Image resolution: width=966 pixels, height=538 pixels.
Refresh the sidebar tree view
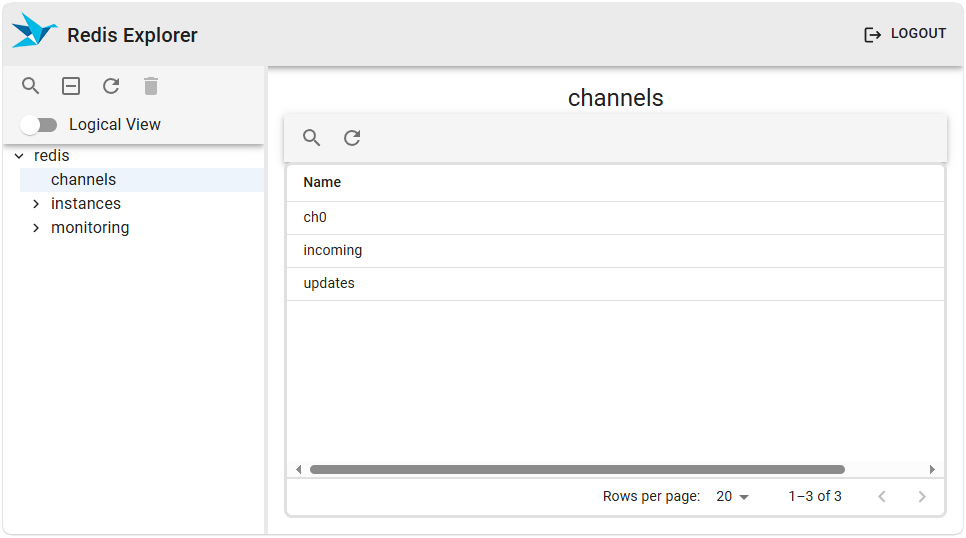(111, 86)
